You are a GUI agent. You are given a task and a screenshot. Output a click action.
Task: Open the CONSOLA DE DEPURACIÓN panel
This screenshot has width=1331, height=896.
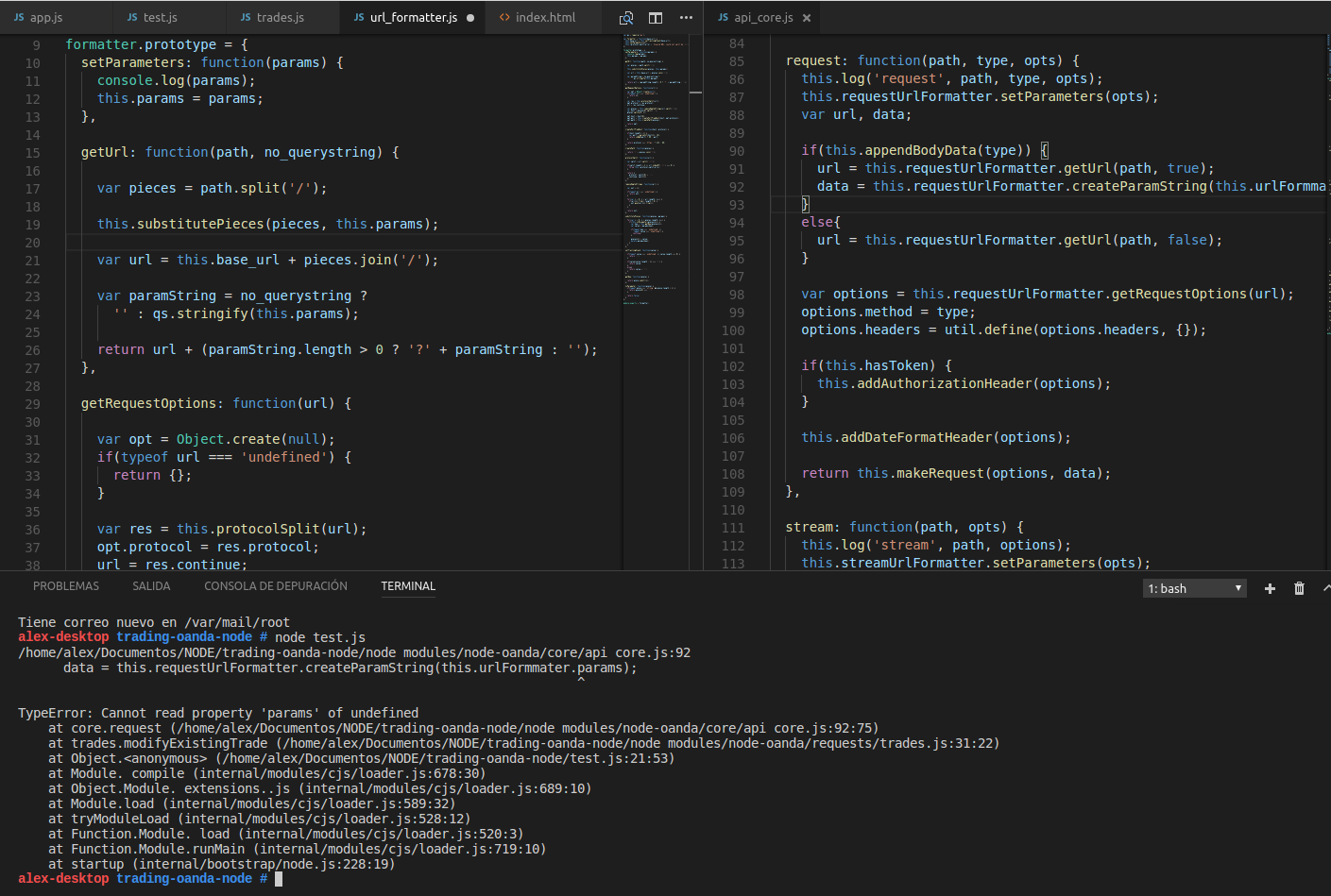(x=276, y=586)
